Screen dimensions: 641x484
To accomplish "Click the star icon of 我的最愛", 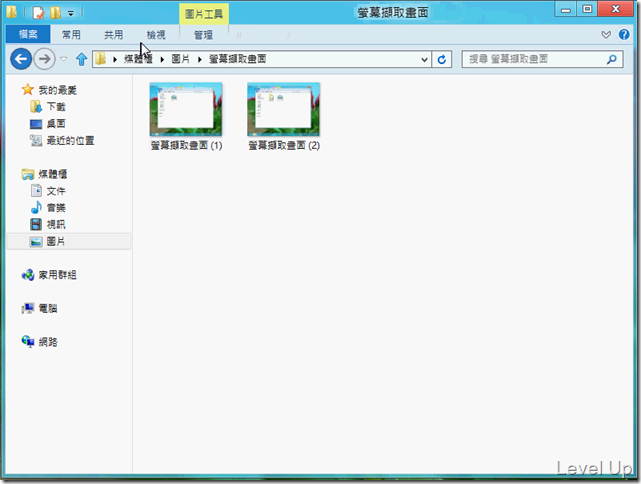I will [27, 90].
